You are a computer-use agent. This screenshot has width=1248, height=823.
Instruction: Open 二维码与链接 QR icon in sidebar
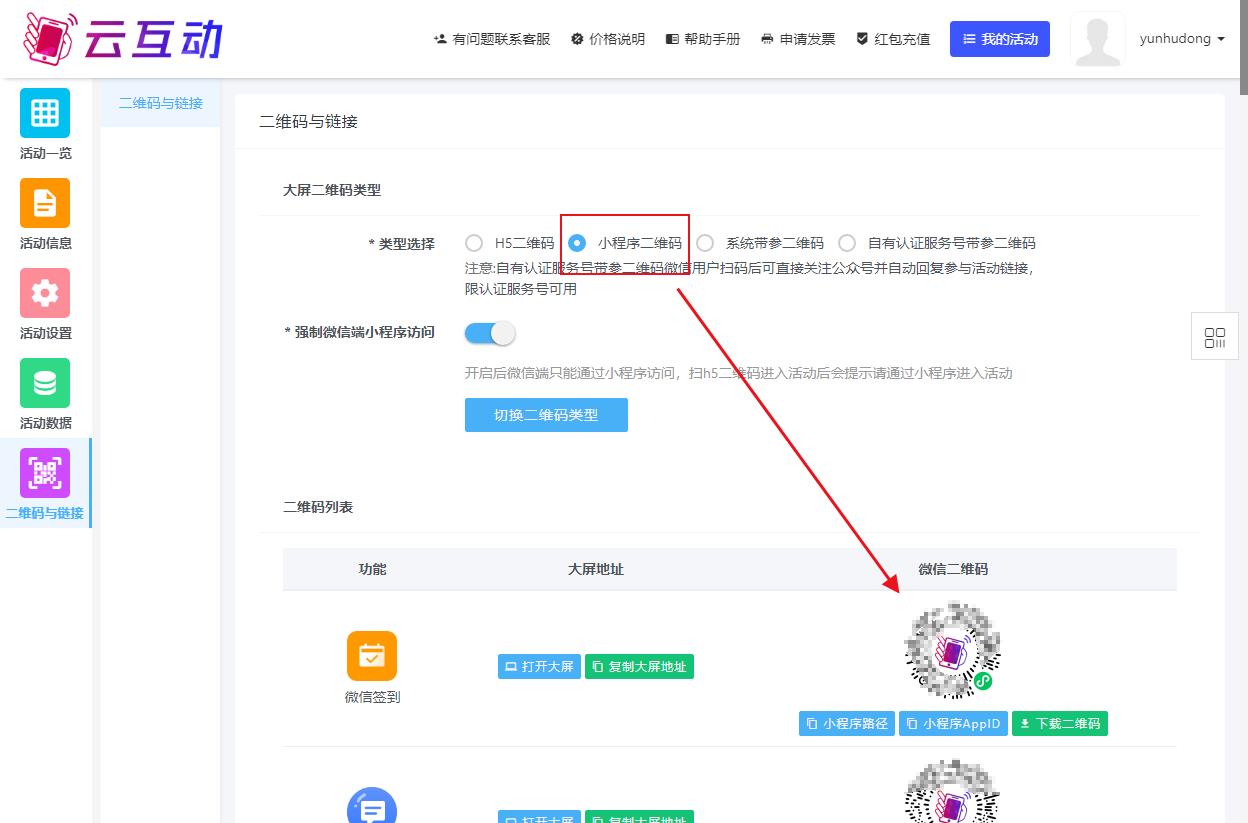click(x=45, y=473)
